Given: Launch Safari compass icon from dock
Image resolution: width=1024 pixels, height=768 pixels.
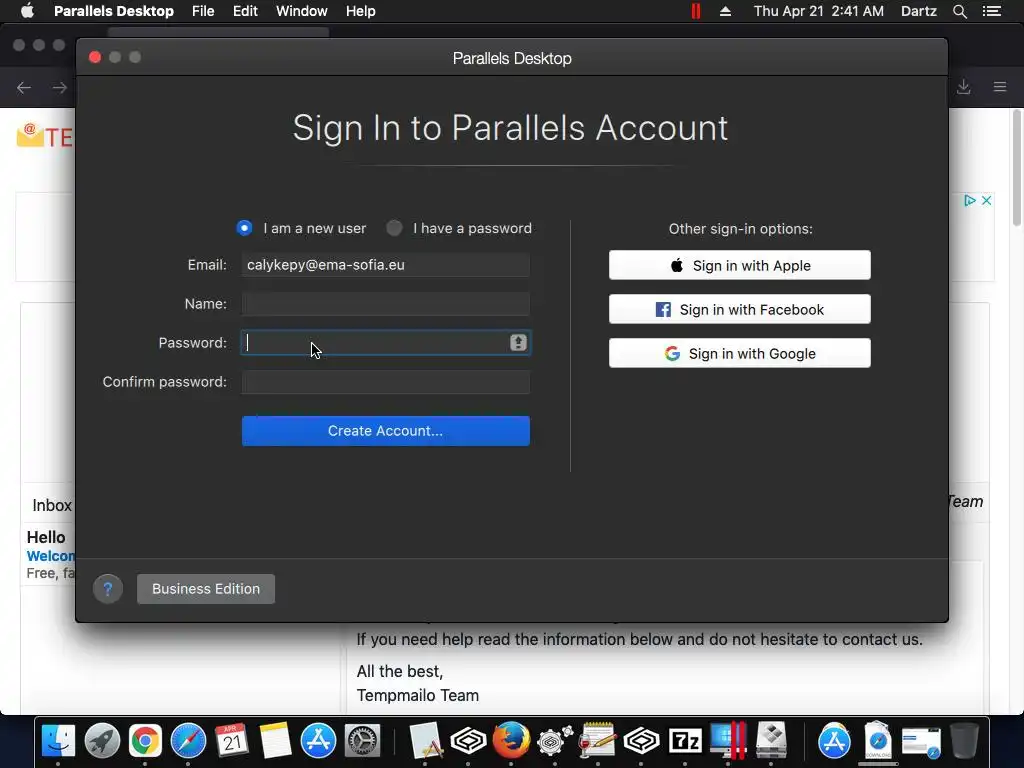Looking at the screenshot, I should (x=188, y=741).
